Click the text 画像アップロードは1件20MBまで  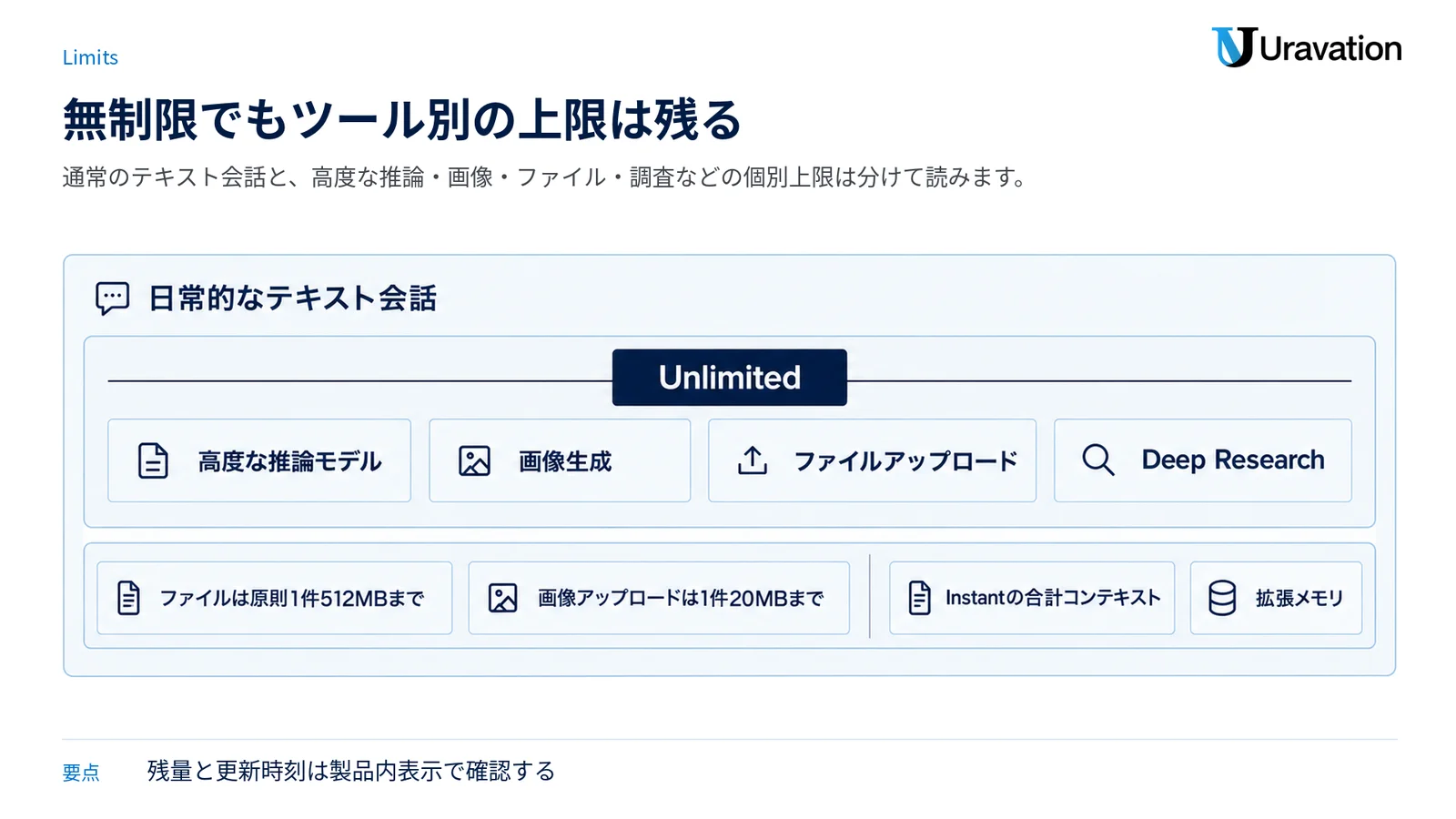point(681,599)
